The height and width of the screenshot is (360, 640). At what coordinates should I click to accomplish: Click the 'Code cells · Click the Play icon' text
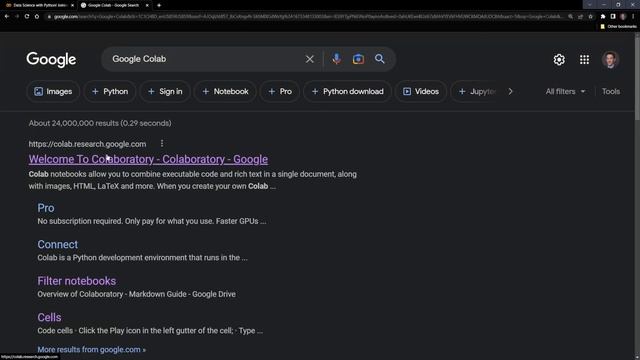coord(150,331)
